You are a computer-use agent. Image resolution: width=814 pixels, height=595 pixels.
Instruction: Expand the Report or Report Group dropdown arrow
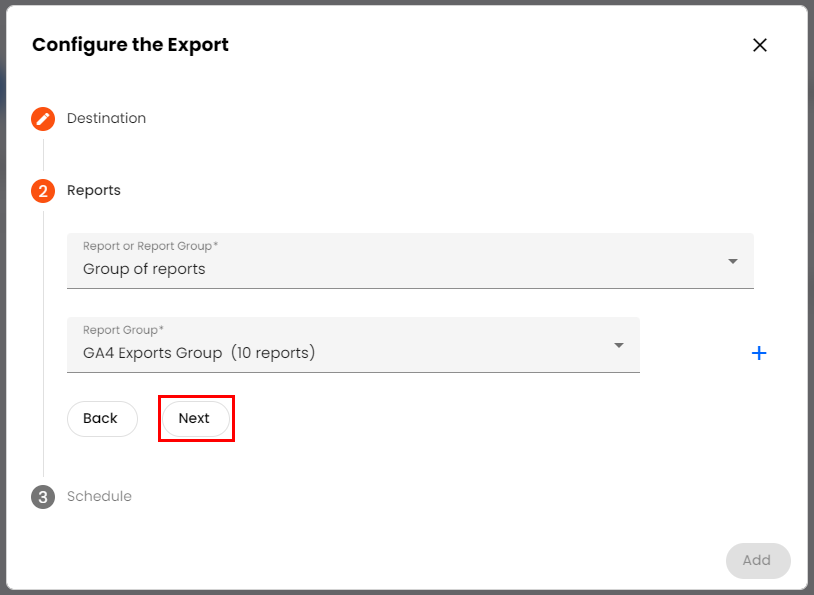(733, 262)
